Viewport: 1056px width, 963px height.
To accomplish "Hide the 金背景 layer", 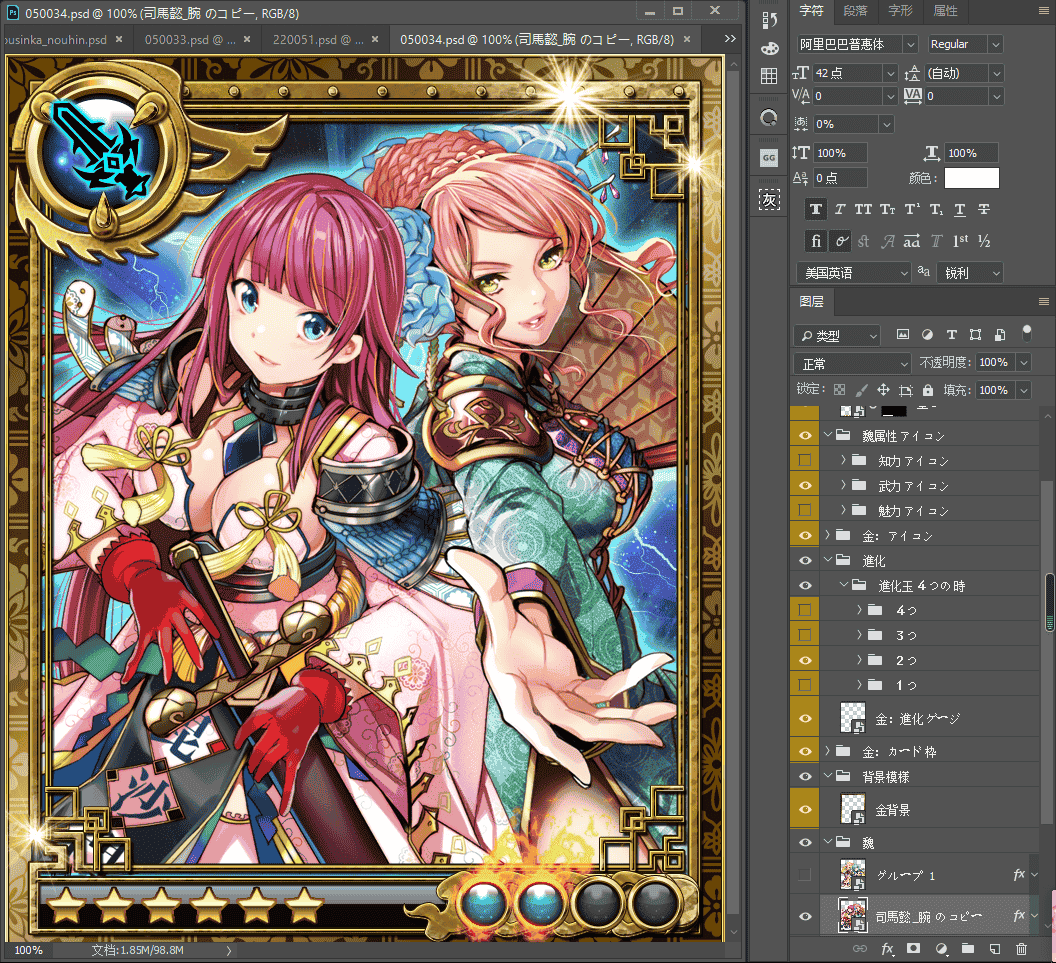I will (x=805, y=809).
